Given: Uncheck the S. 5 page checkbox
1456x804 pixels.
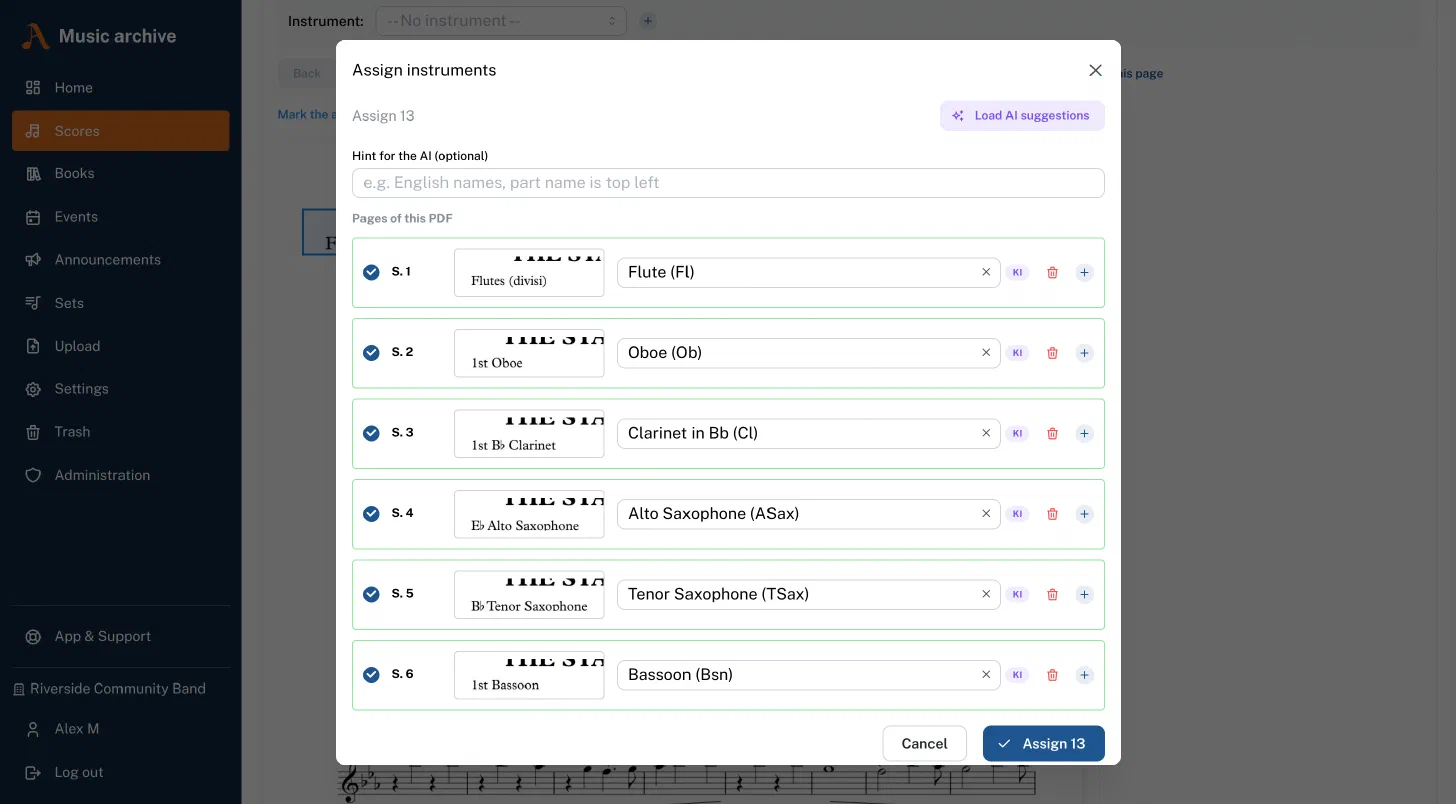Looking at the screenshot, I should pyautogui.click(x=371, y=594).
